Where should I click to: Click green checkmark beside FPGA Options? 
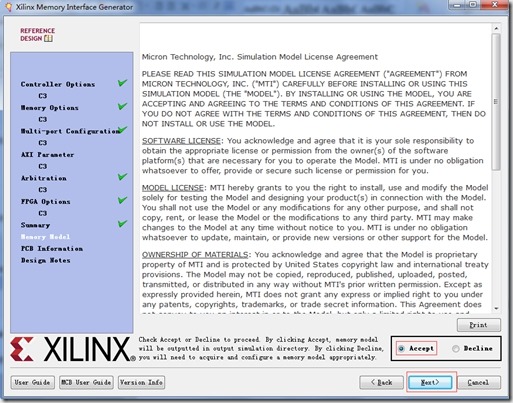pos(123,200)
